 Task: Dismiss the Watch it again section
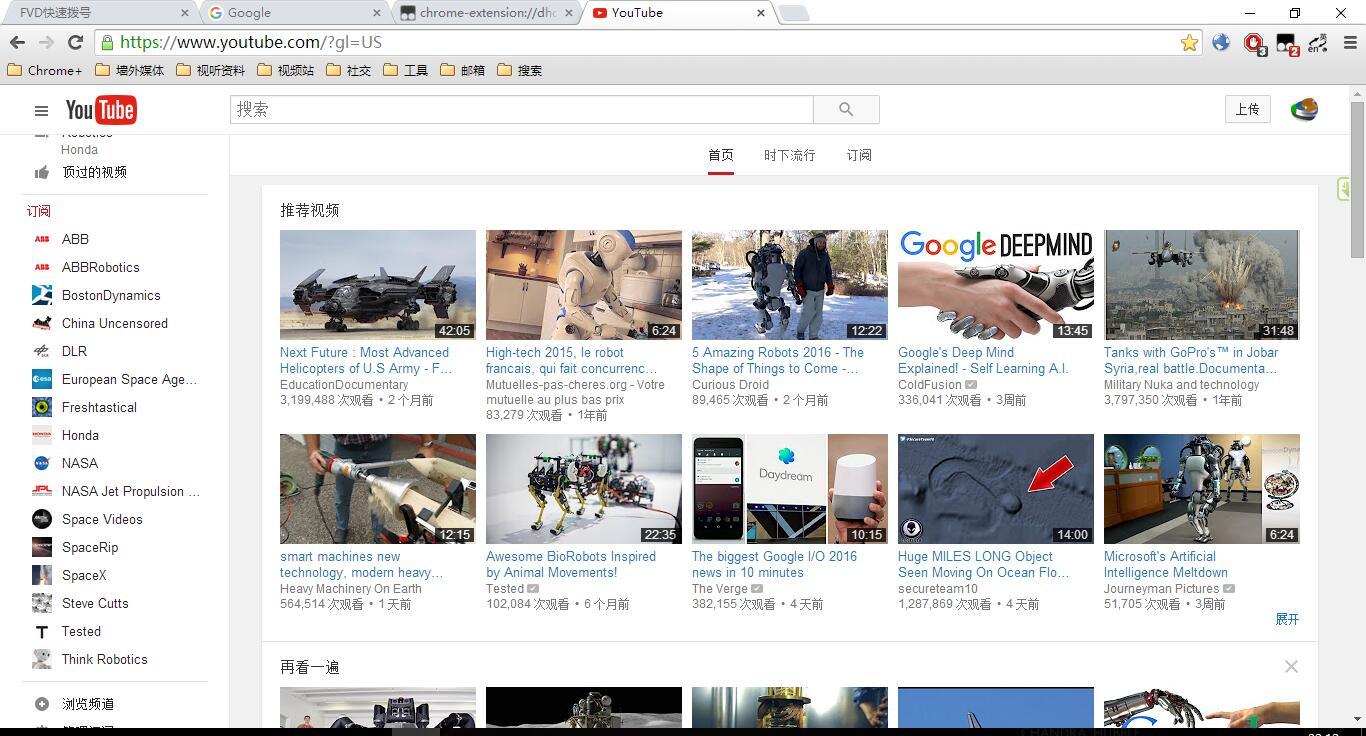1291,667
